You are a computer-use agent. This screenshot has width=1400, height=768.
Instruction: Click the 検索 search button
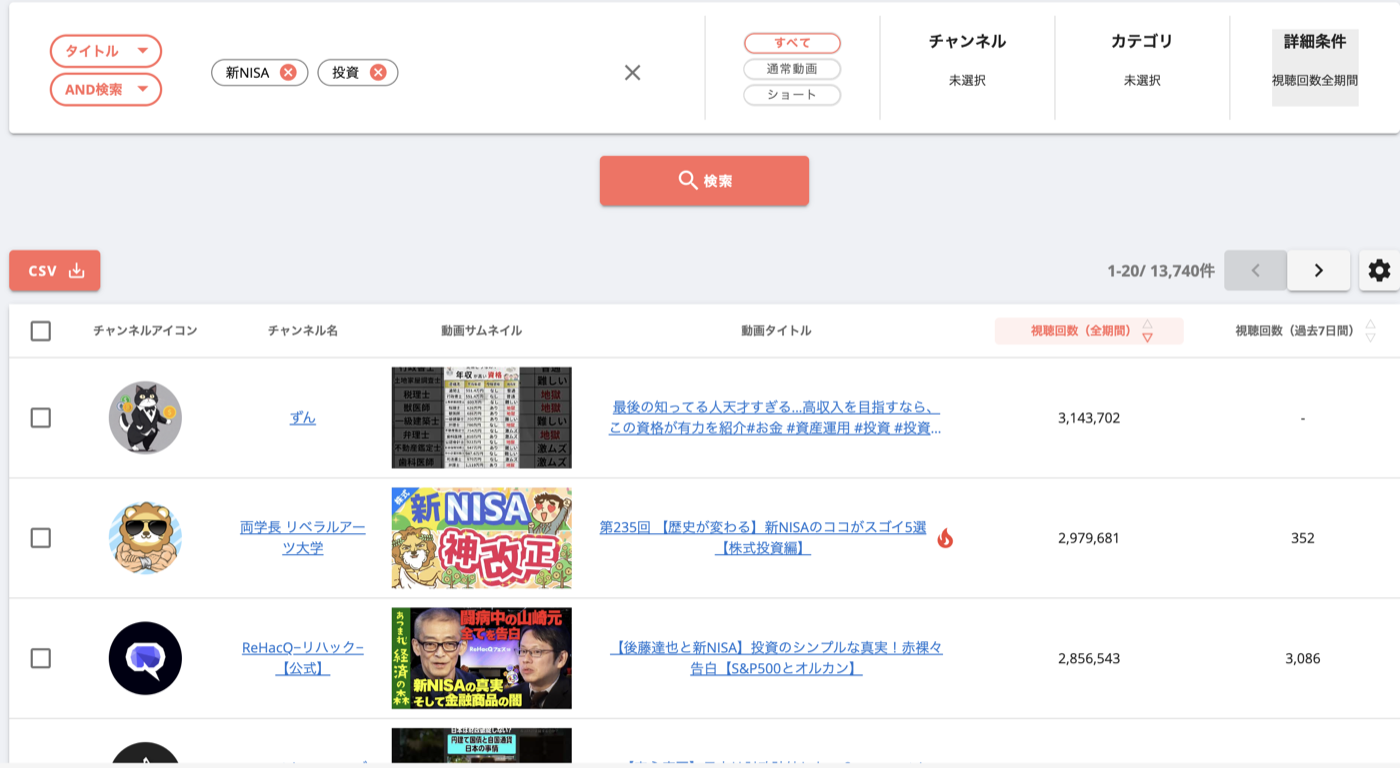click(704, 181)
